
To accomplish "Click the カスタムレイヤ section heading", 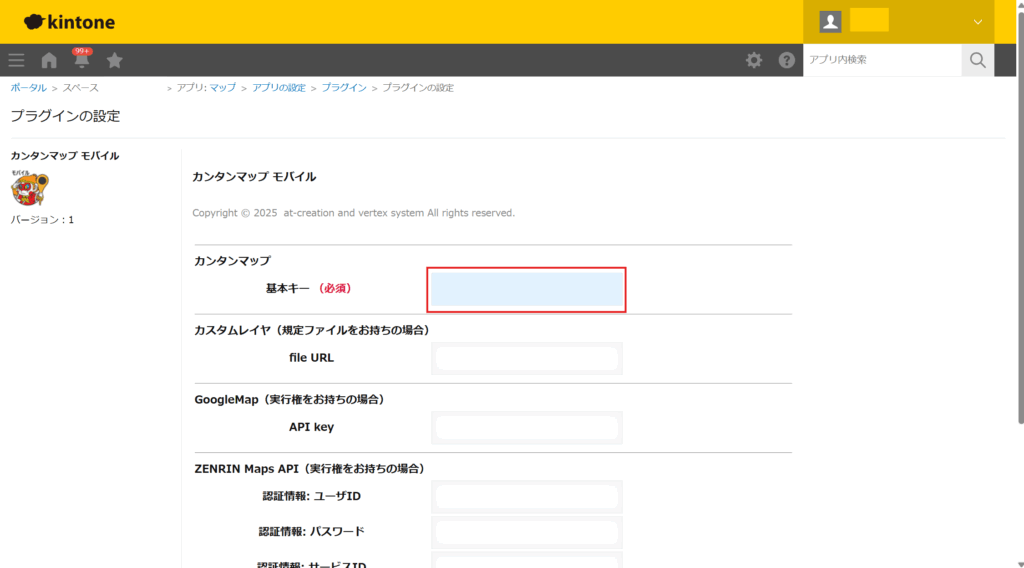I will 313,330.
